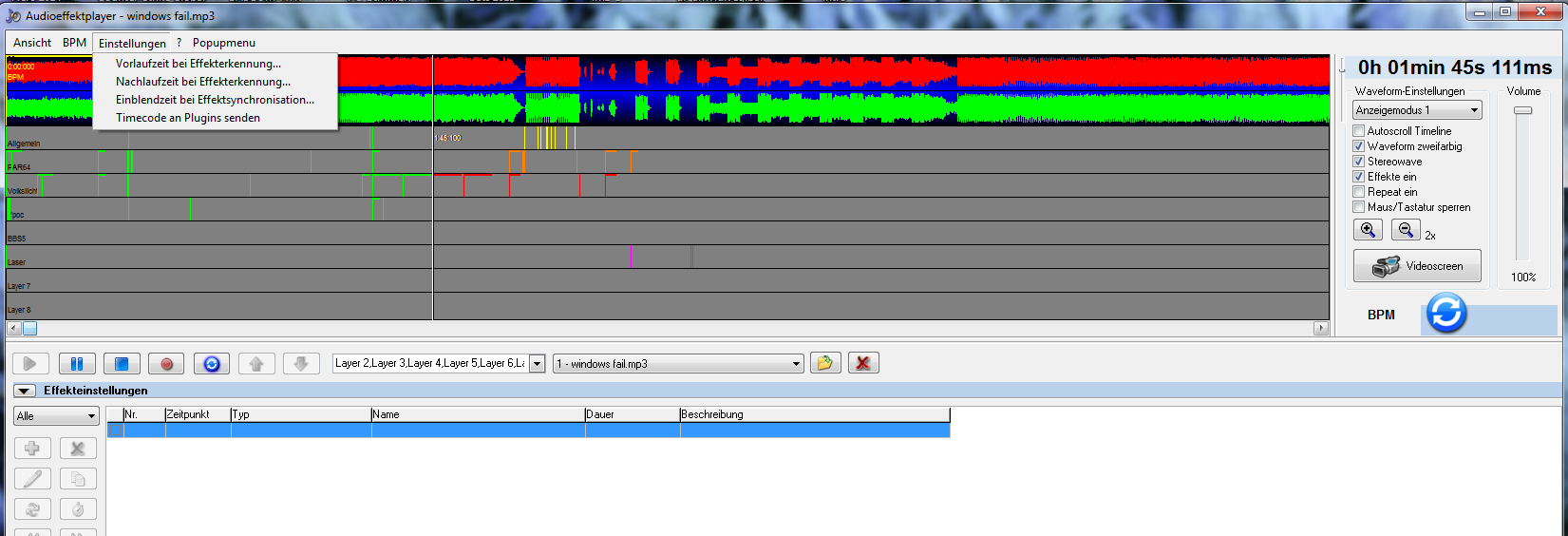
Task: Click the Allgemein layer label
Action: coord(24,144)
